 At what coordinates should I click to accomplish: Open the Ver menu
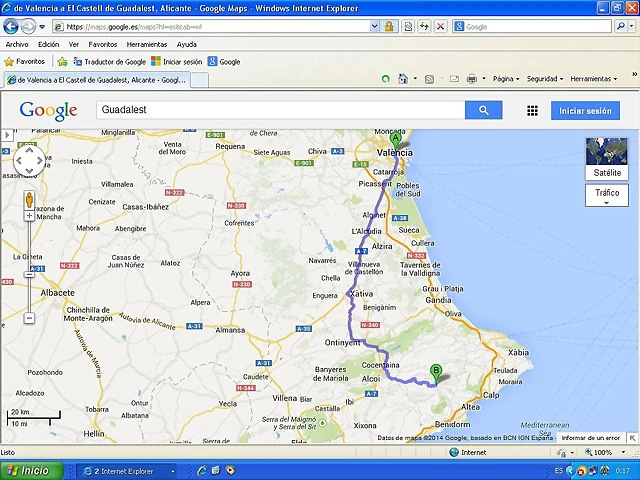click(73, 44)
